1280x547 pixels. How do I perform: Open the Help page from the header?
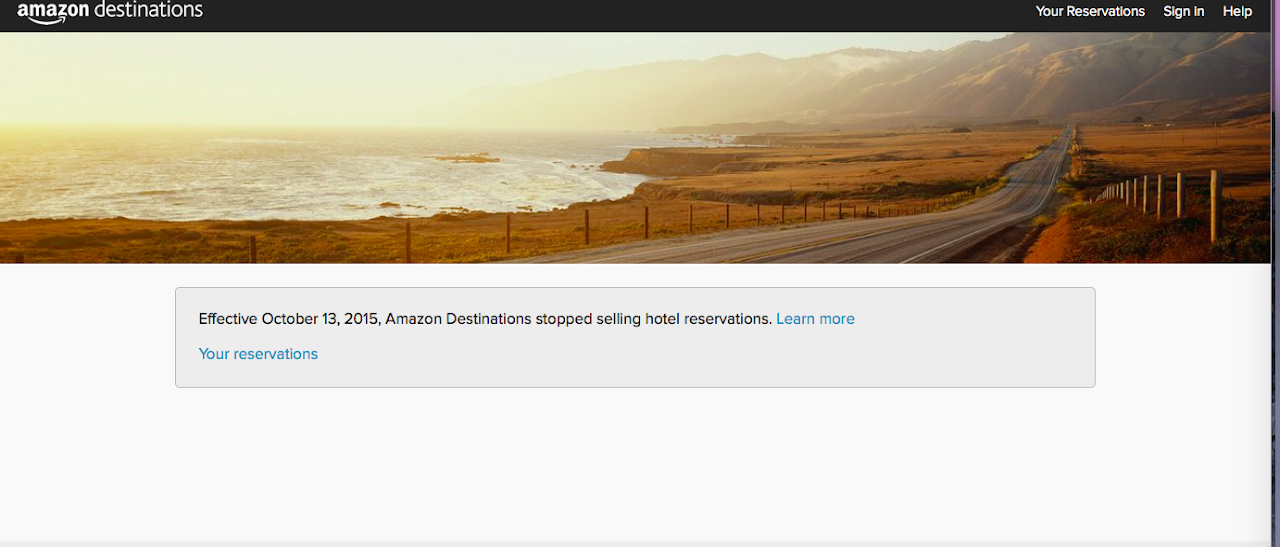(1237, 11)
